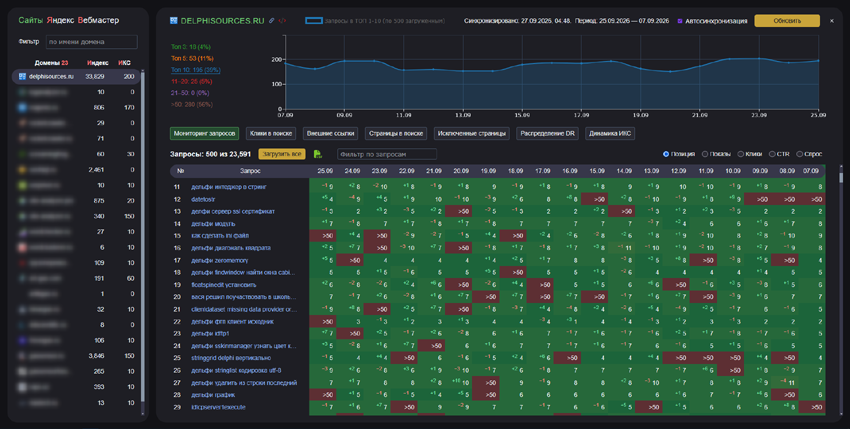Open query 'idtcpserver1execute'

coord(218,407)
